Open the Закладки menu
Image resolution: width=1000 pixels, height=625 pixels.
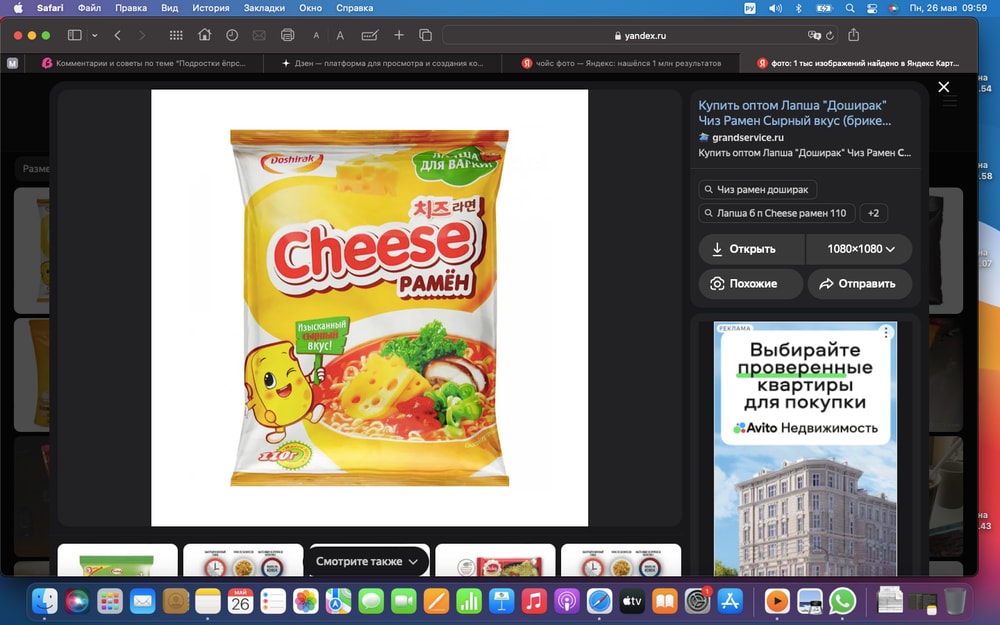coord(264,8)
